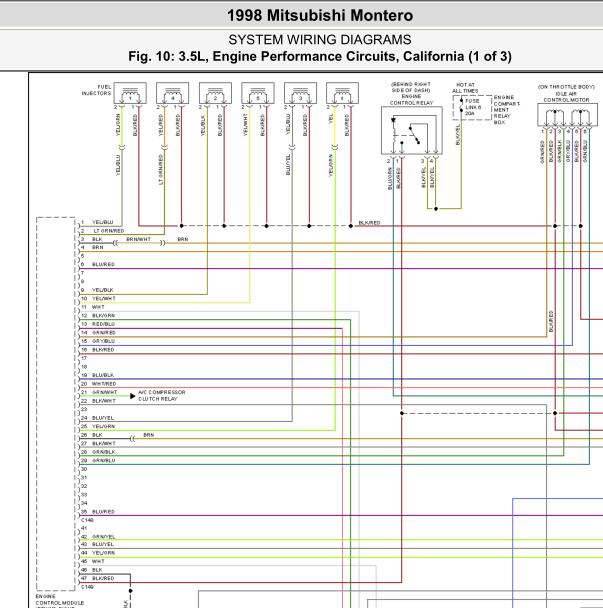The height and width of the screenshot is (608, 603).
Task: Click pin '6 BLU/RED' label
Action: pyautogui.click(x=98, y=264)
